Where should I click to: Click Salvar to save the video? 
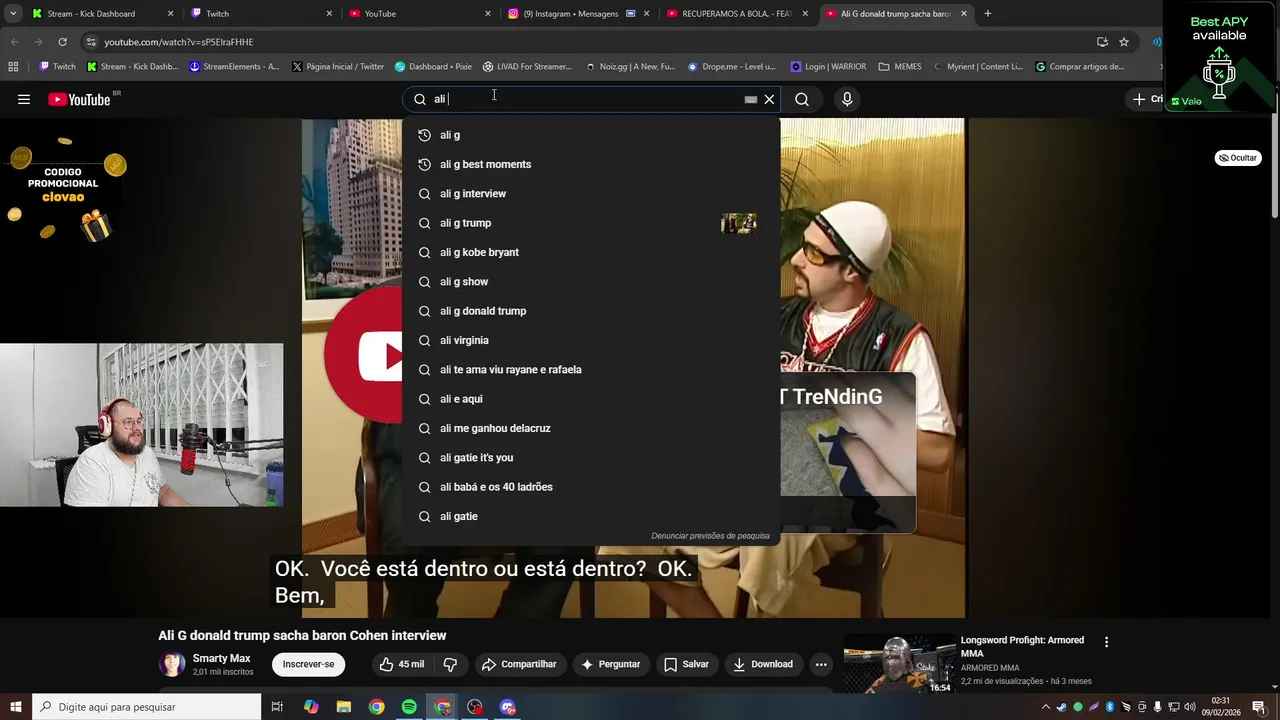(686, 664)
